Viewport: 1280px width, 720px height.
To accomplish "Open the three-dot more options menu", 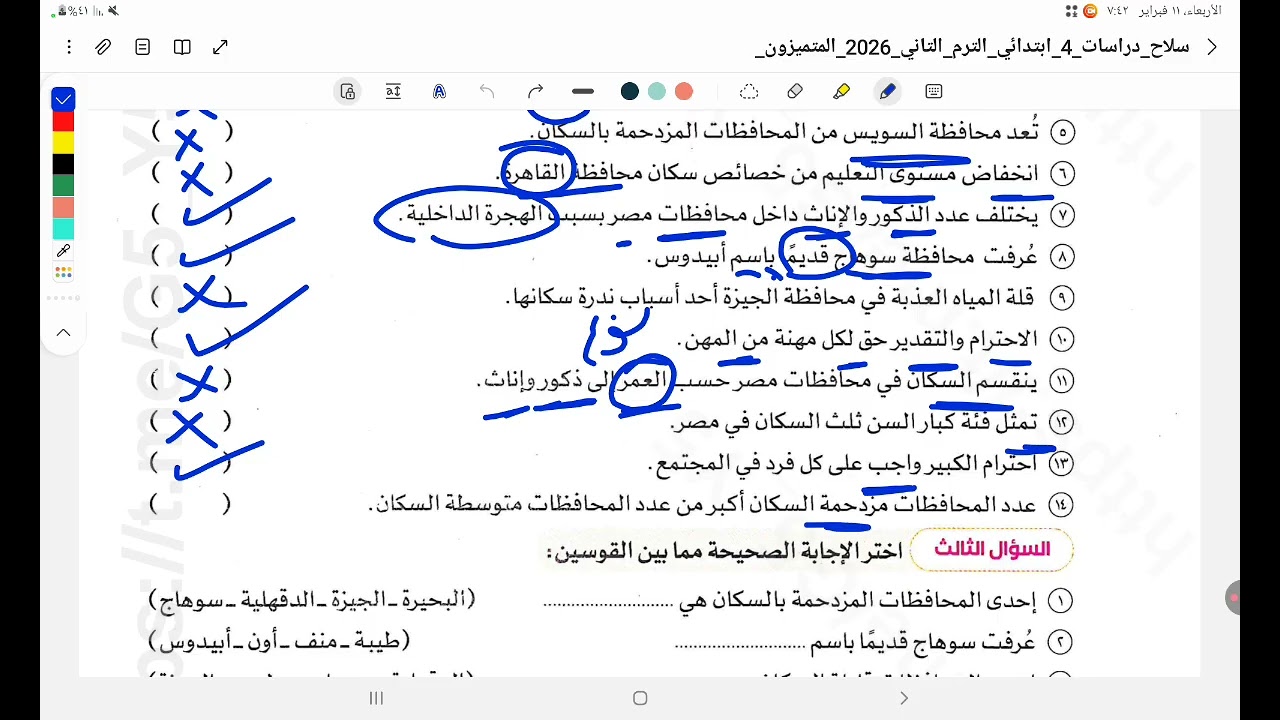I will [68, 47].
